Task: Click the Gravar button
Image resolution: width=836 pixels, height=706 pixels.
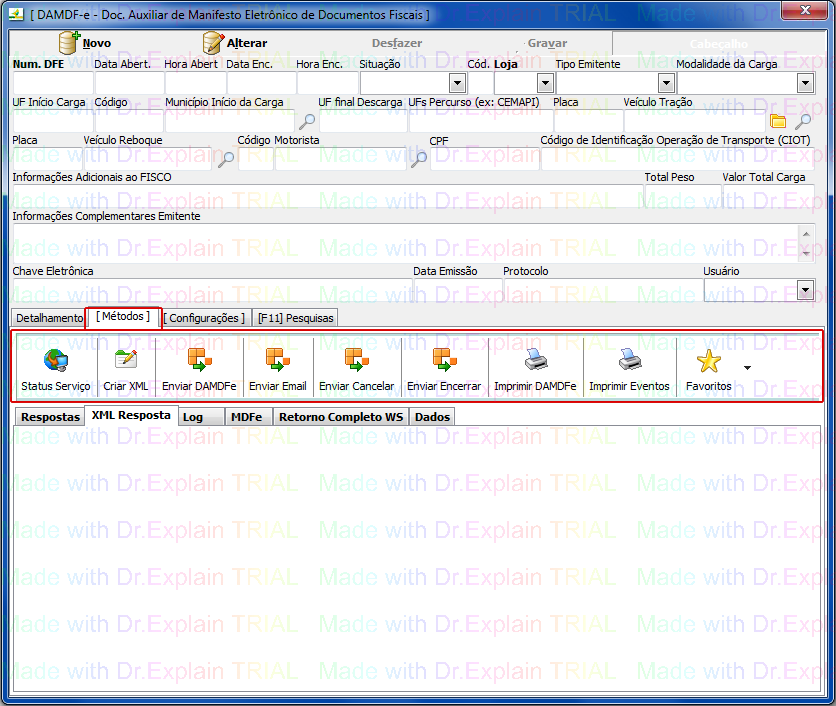Action: 547,43
